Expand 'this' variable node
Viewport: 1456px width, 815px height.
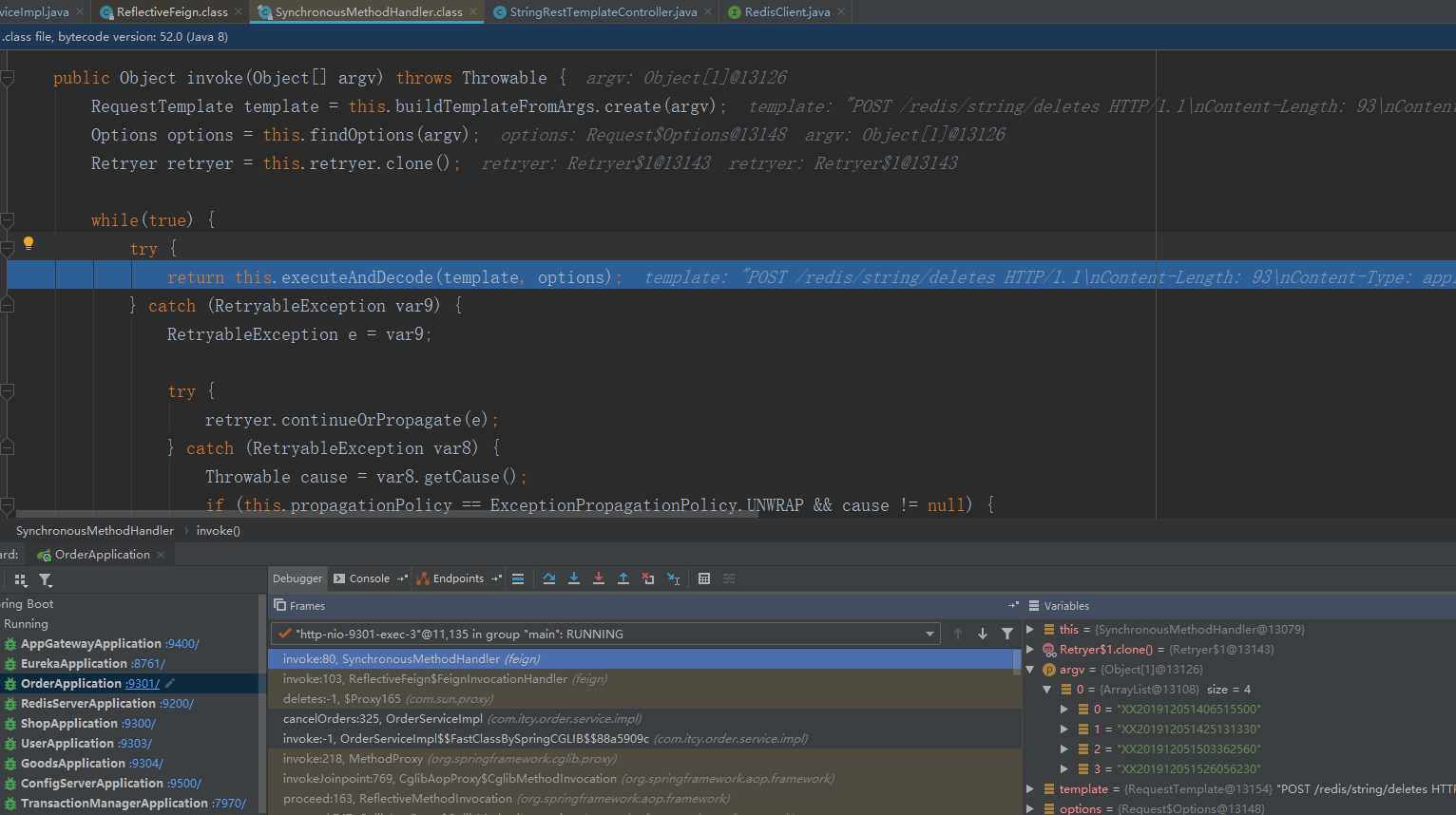click(x=1030, y=629)
